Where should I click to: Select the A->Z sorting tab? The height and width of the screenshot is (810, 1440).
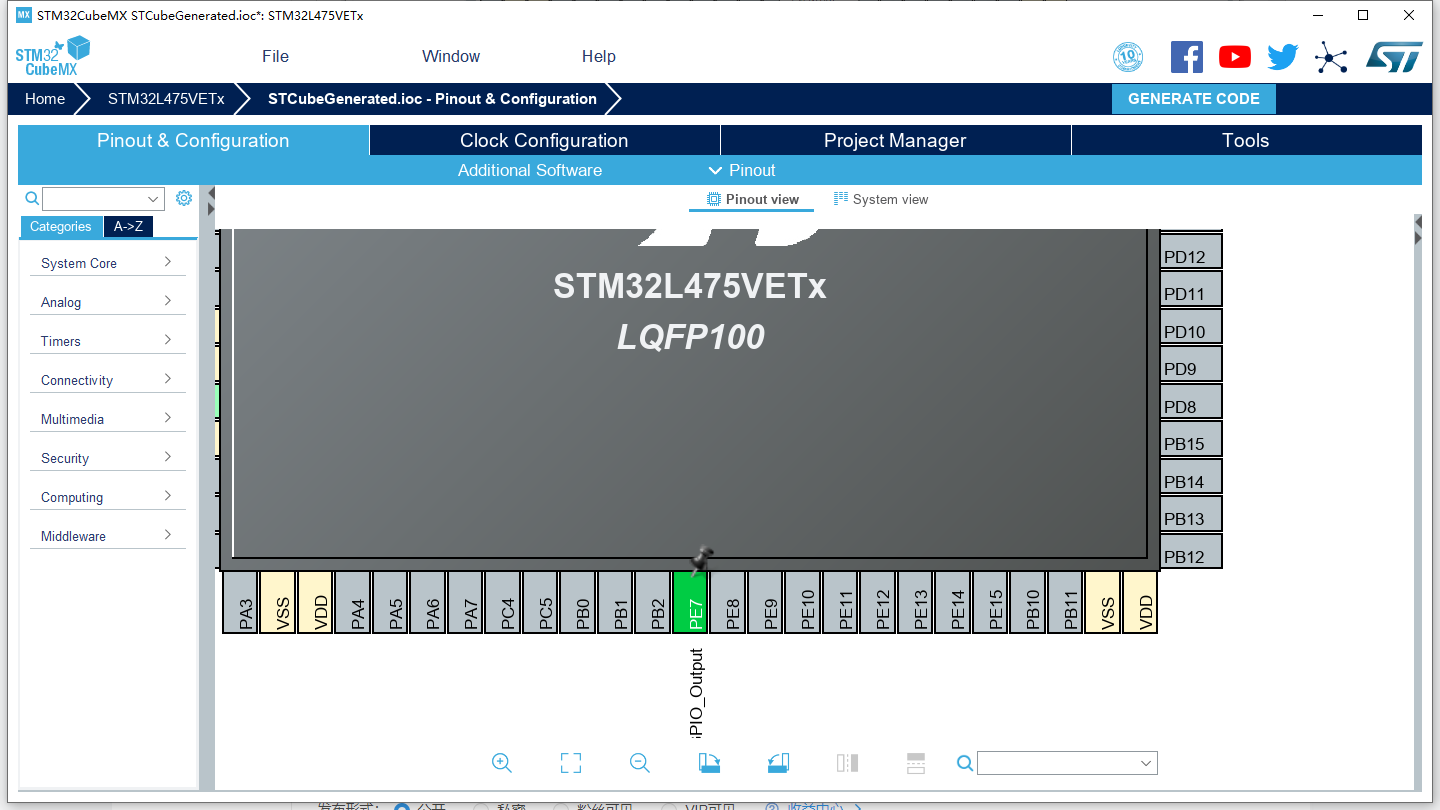tap(128, 227)
